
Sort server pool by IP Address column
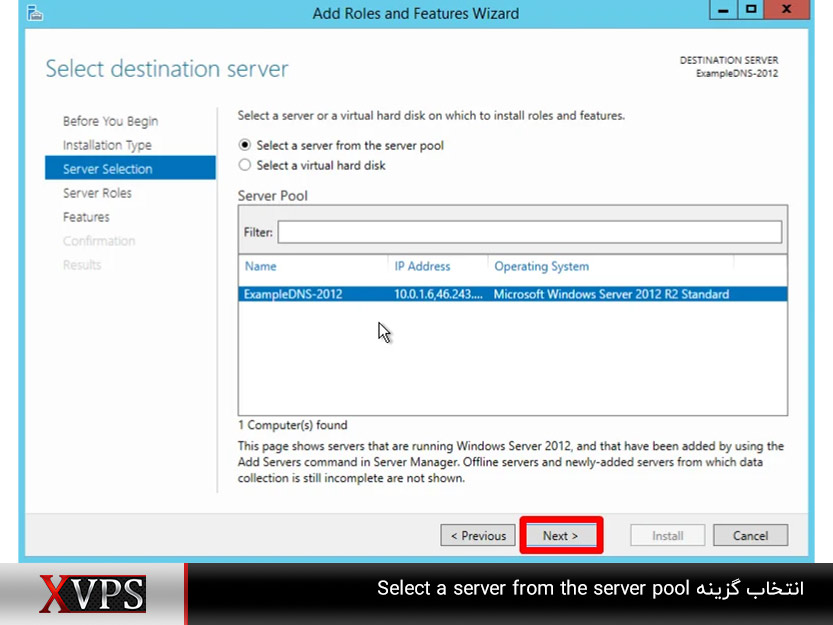422,266
